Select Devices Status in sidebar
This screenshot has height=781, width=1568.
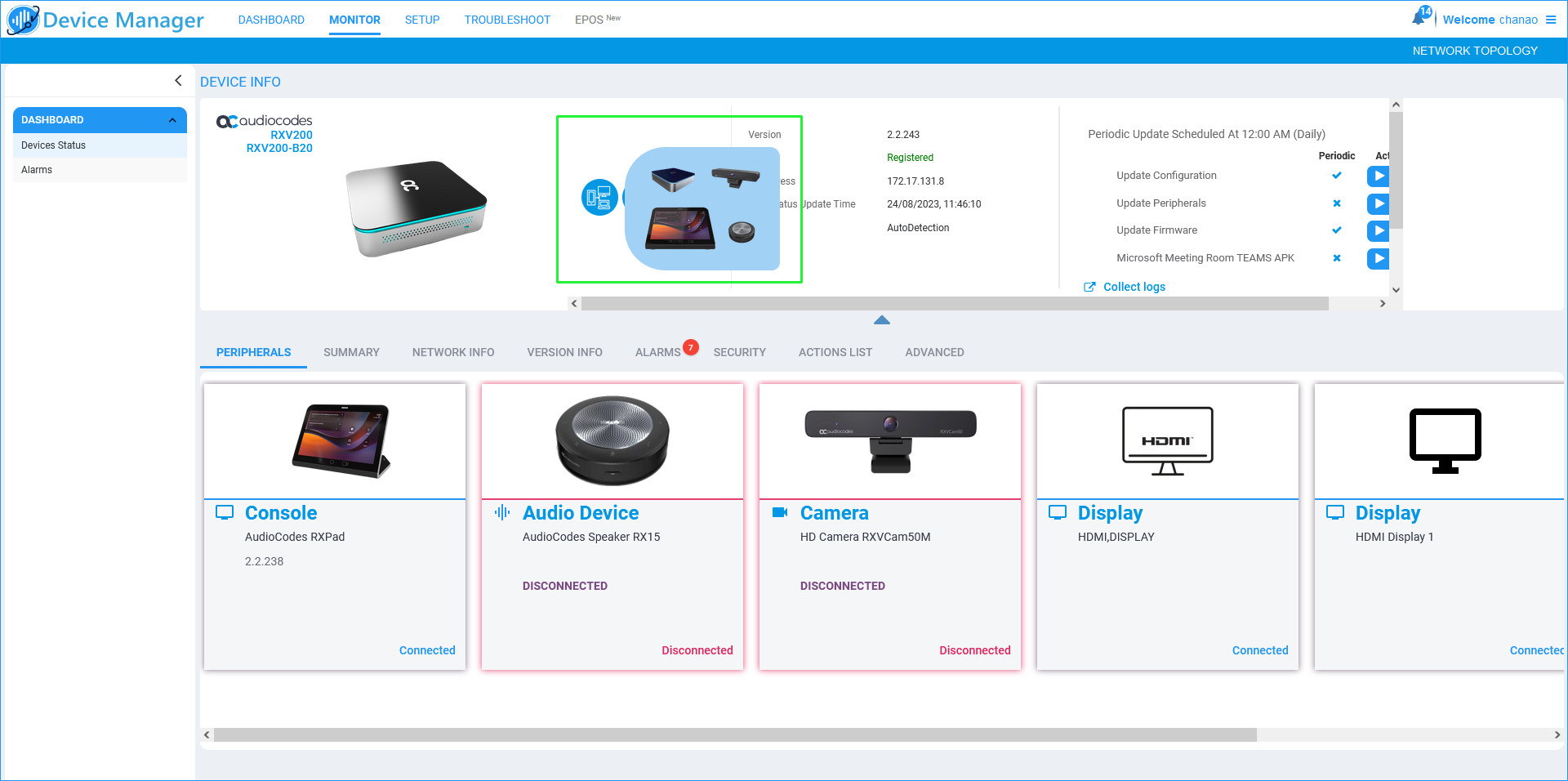pyautogui.click(x=100, y=145)
